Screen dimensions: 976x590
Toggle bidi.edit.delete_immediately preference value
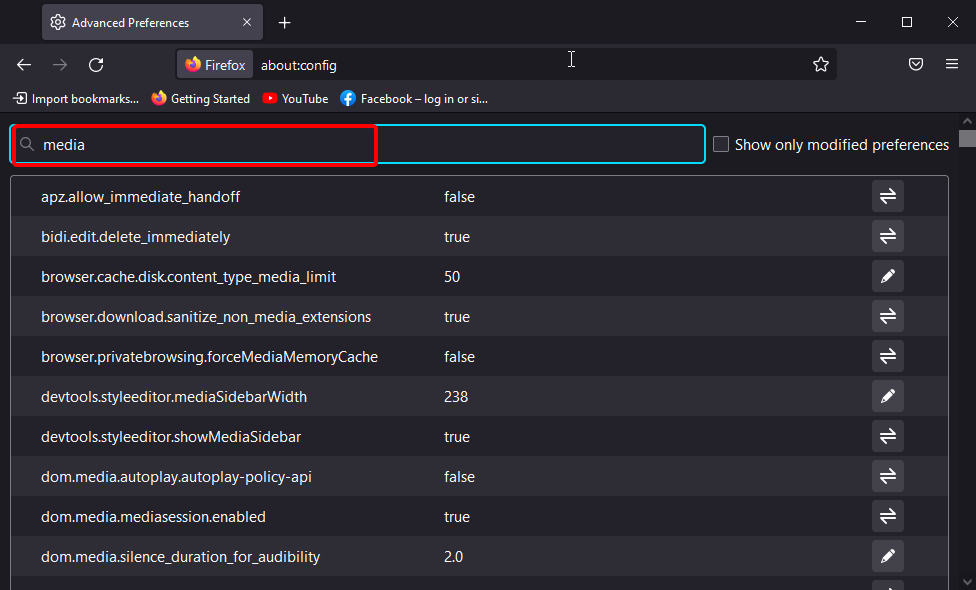click(887, 237)
